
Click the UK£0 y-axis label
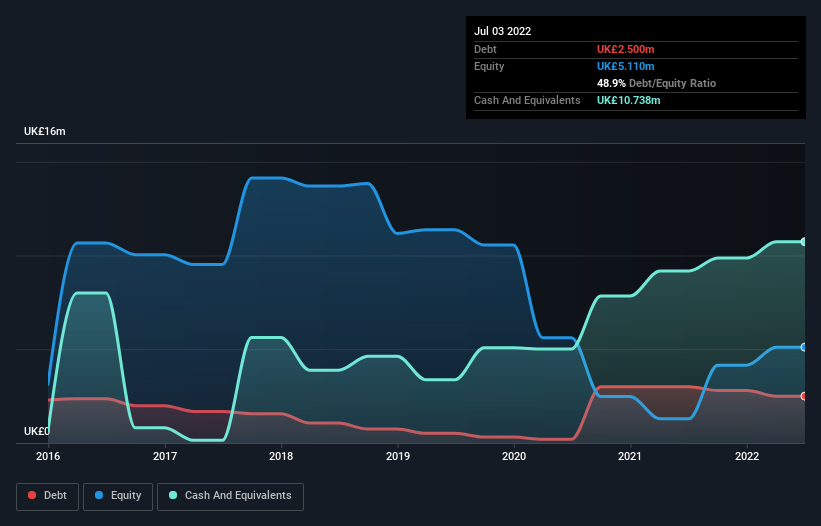point(37,431)
